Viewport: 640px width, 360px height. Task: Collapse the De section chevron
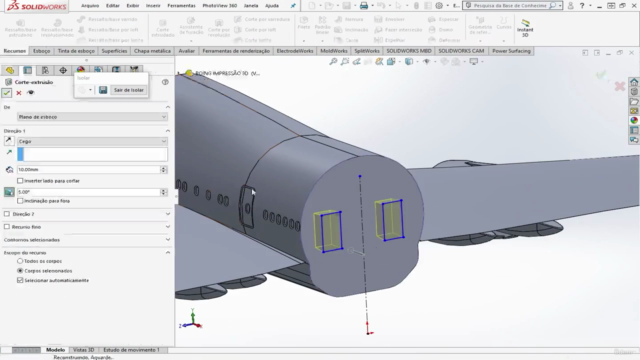click(x=168, y=107)
